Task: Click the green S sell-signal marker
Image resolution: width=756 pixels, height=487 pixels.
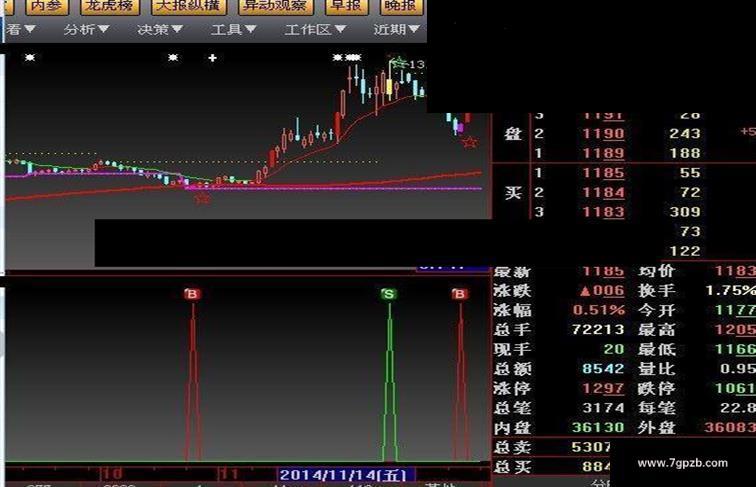Action: (389, 294)
